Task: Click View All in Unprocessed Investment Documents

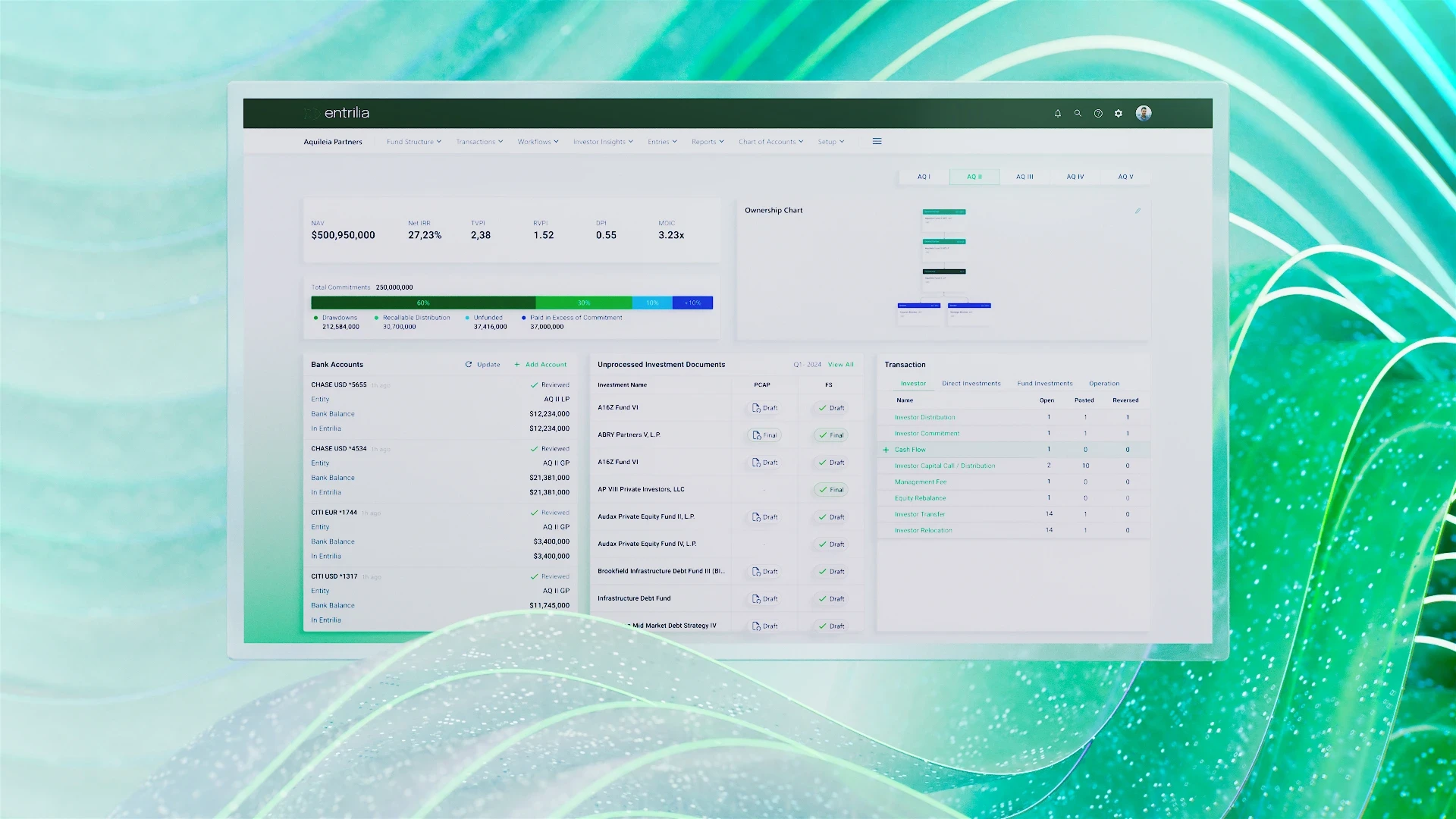Action: [841, 365]
